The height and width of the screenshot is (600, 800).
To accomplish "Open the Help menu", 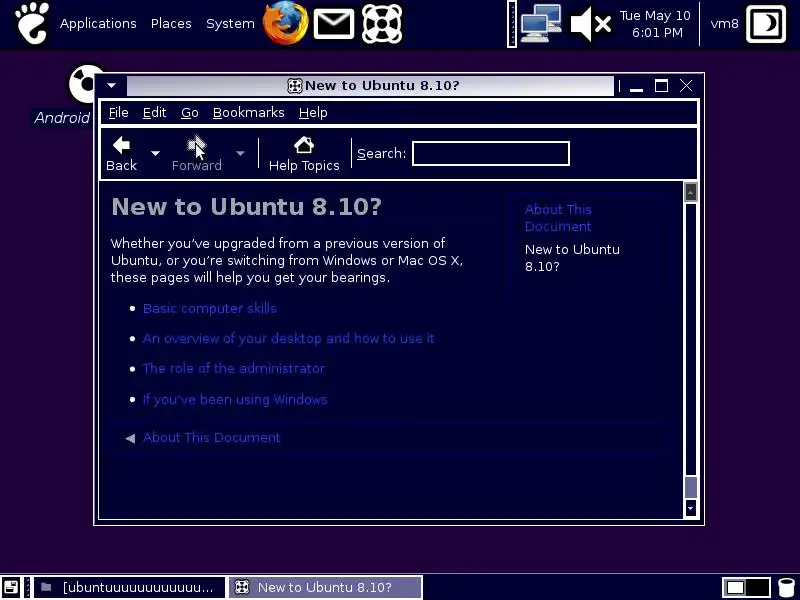I will (x=313, y=113).
